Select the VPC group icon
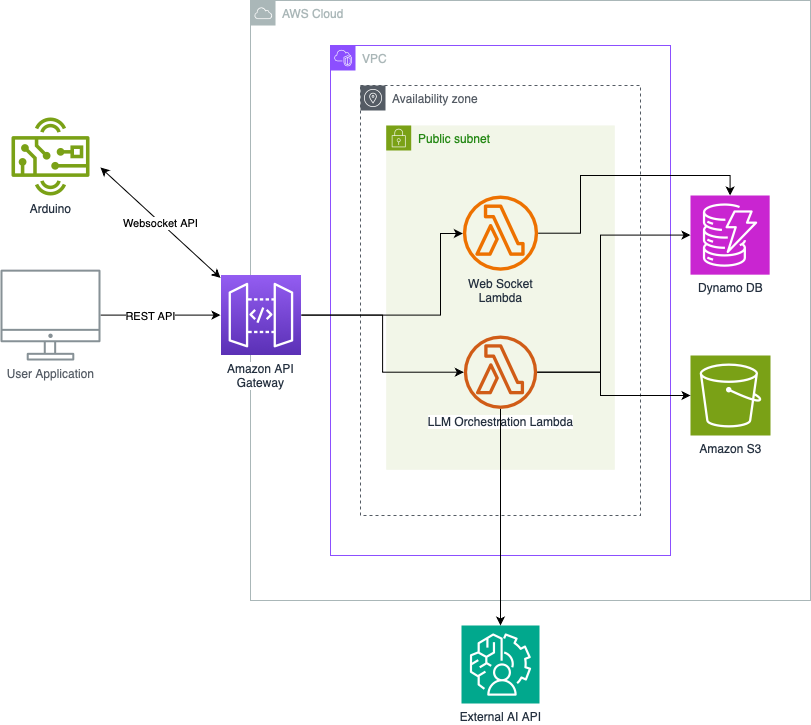Image resolution: width=811 pixels, height=725 pixels. pos(343,58)
